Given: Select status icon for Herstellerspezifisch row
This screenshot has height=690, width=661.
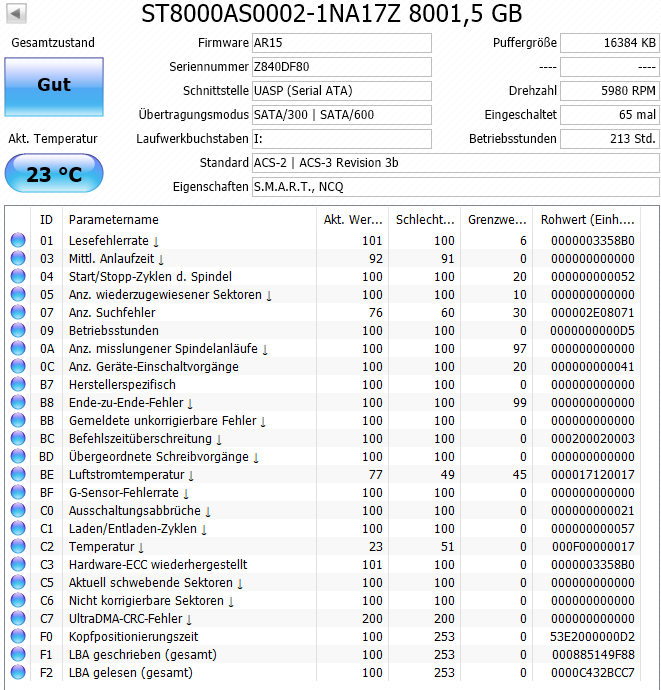Looking at the screenshot, I should [18, 384].
